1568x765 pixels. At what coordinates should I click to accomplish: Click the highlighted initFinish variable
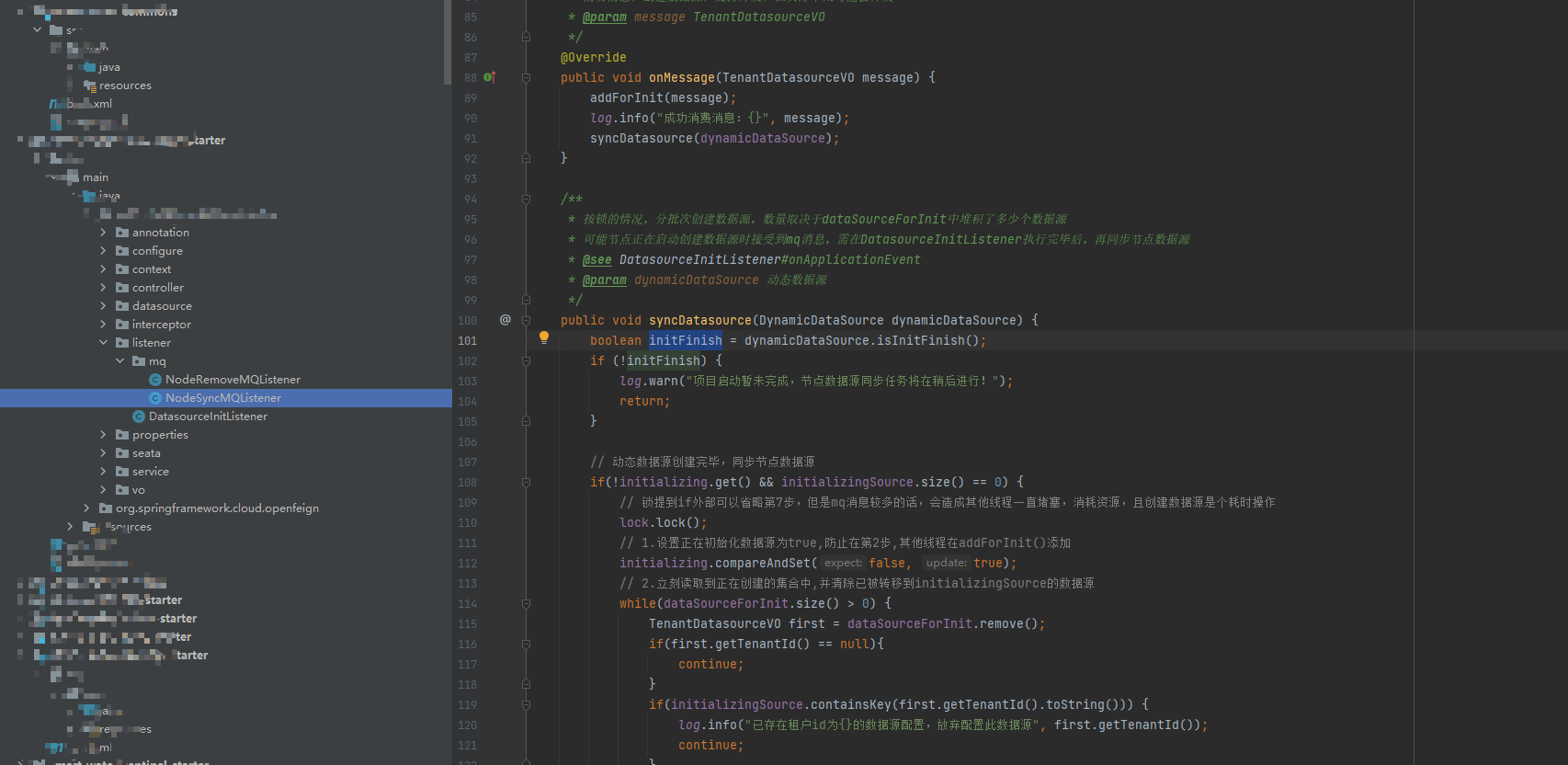pyautogui.click(x=686, y=341)
